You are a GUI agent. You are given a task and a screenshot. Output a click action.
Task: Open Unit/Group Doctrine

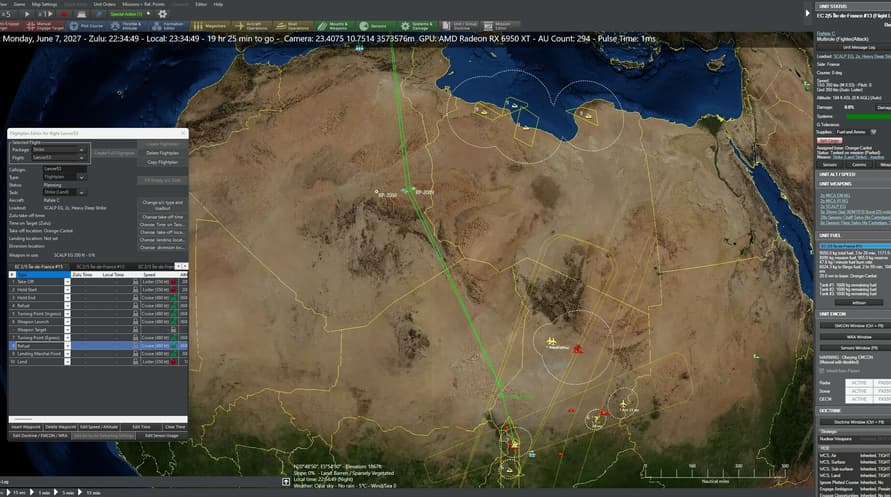(x=459, y=26)
